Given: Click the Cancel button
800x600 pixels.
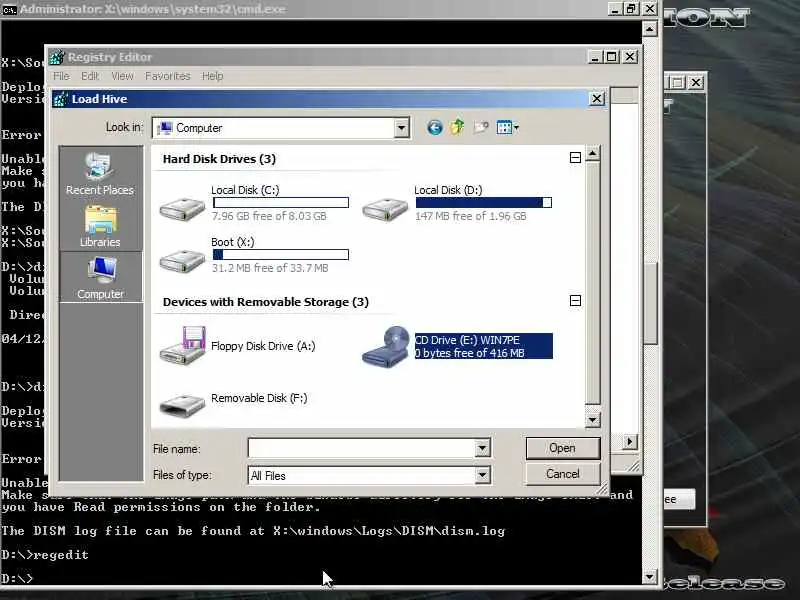Looking at the screenshot, I should coord(563,474).
